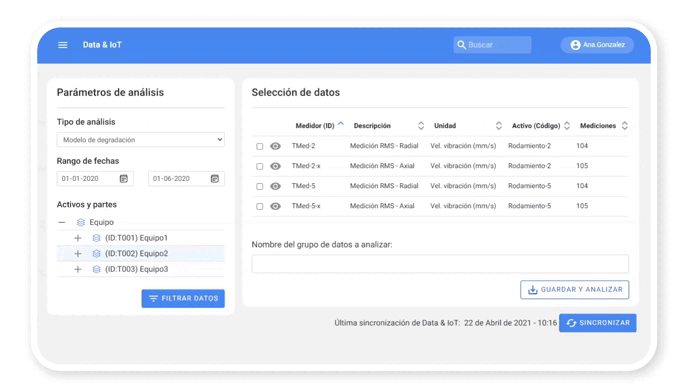Click the Ana.Gonzalez user avatar icon
686x392 pixels.
(x=575, y=45)
